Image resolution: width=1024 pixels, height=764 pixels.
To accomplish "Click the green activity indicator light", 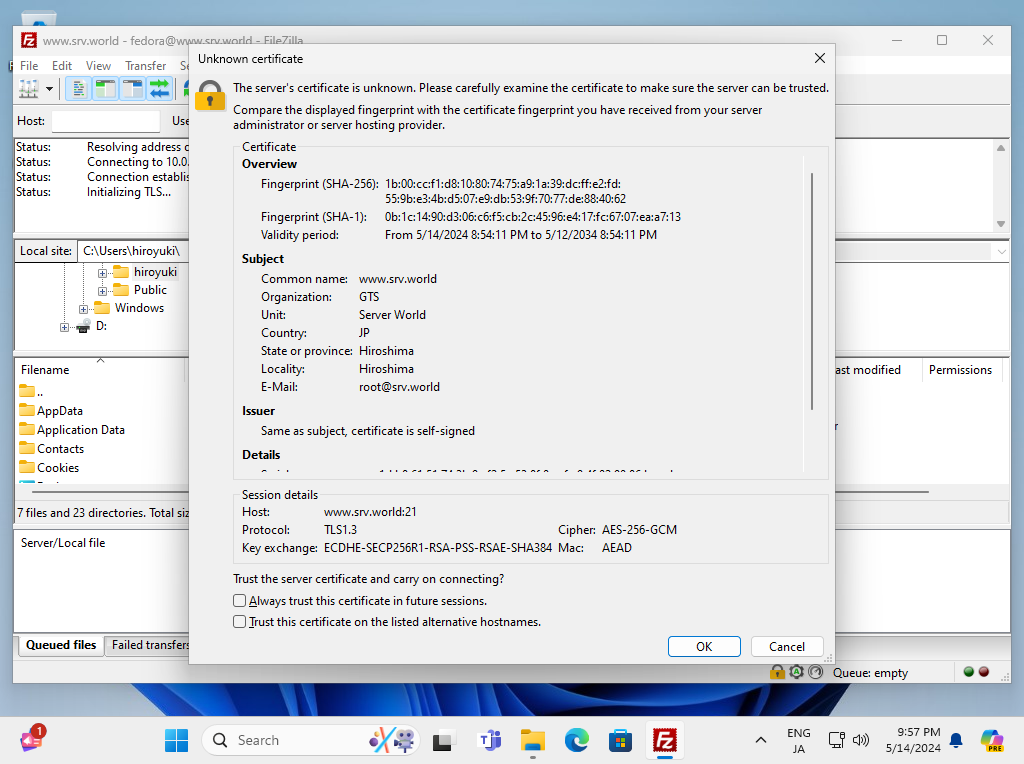I will [x=968, y=672].
